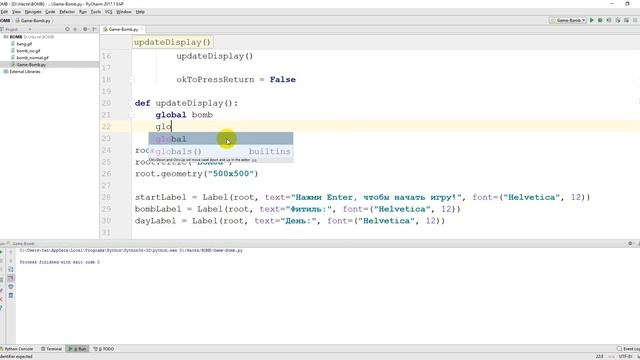This screenshot has height=360, width=640.
Task: Open the Code menu
Action: [50, 12]
